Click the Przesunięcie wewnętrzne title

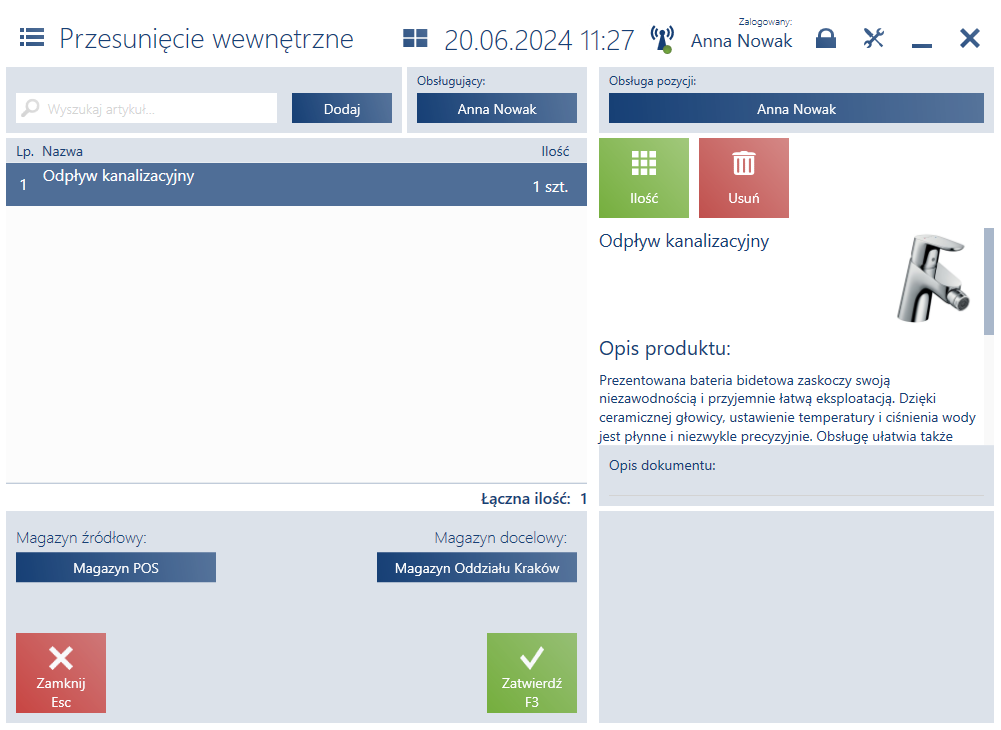(x=206, y=39)
